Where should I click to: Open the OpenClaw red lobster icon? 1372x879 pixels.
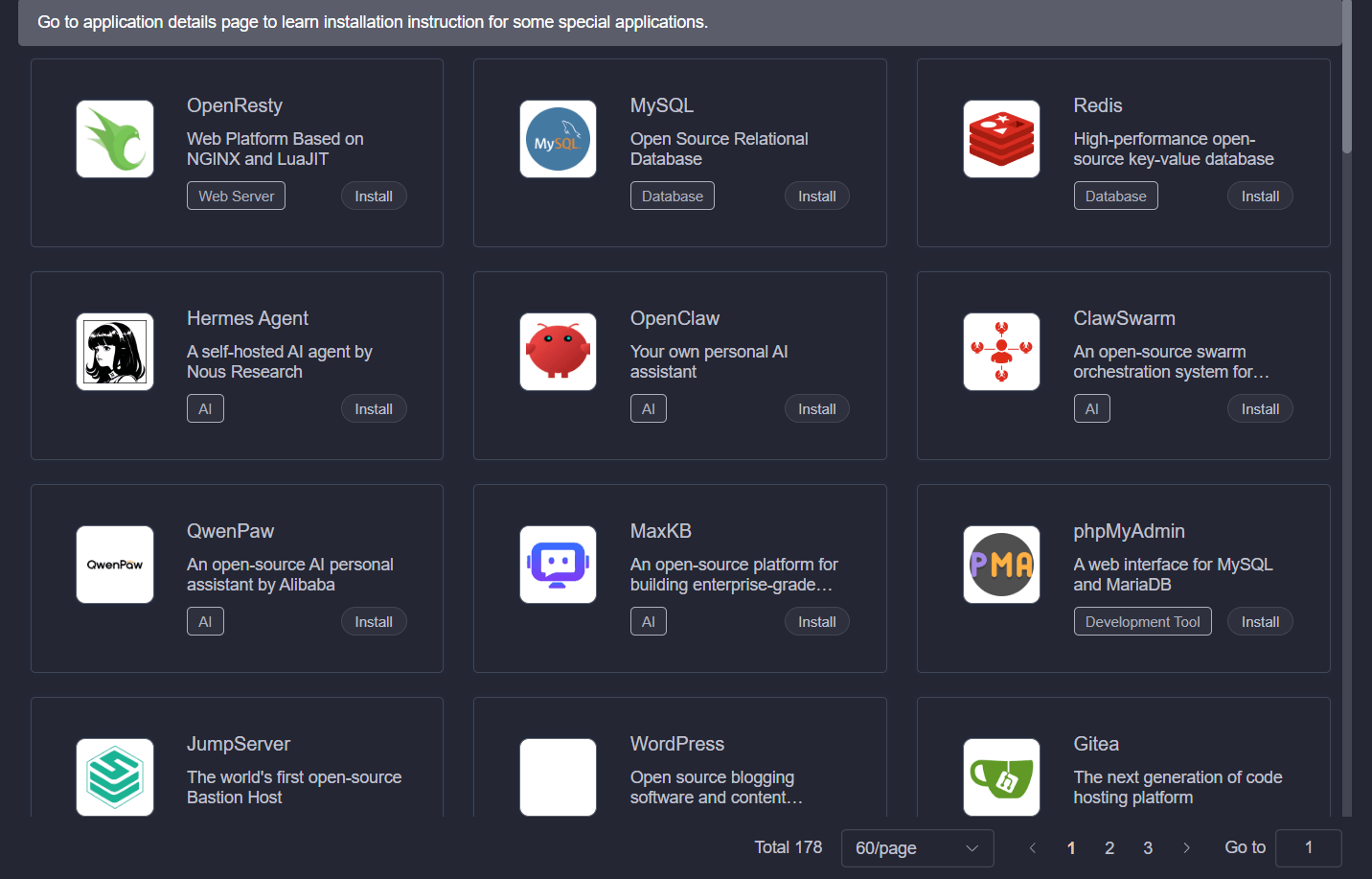[x=558, y=352]
